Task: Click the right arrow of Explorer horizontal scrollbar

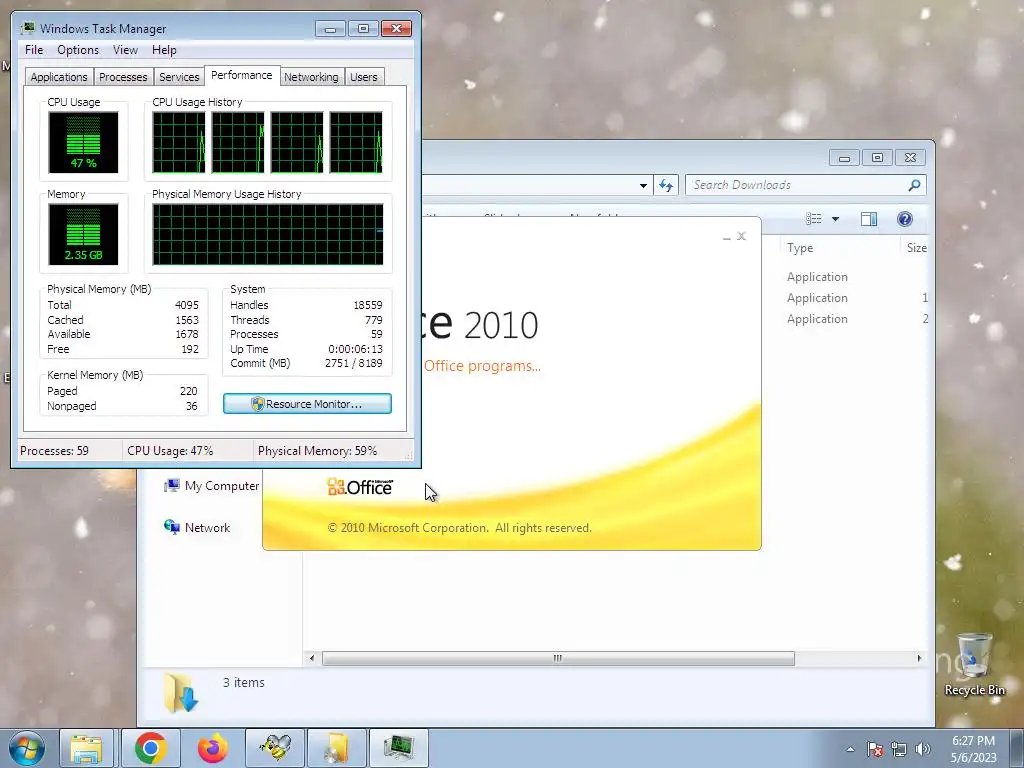Action: click(920, 658)
